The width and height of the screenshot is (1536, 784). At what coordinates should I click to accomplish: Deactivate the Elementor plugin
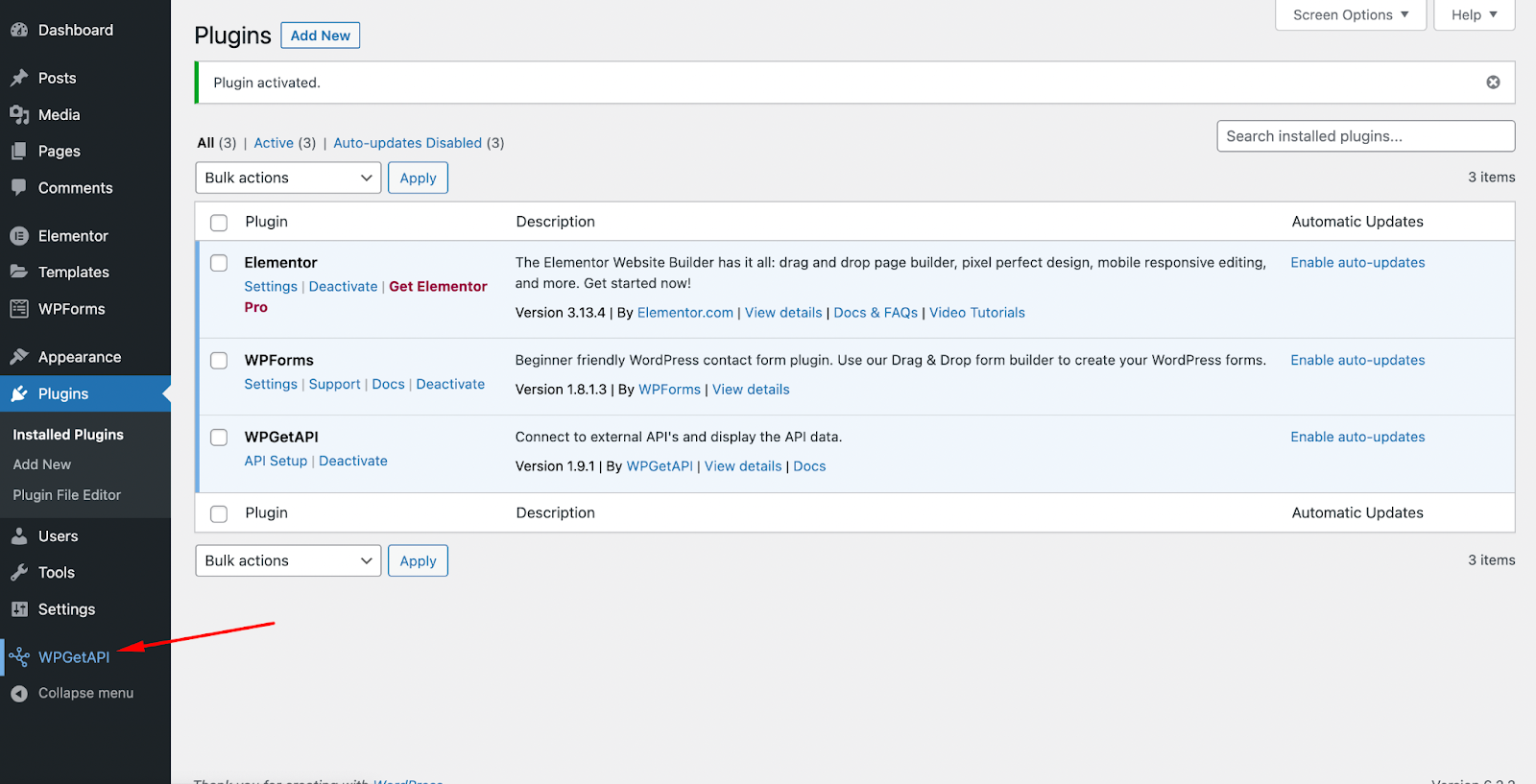(x=344, y=287)
